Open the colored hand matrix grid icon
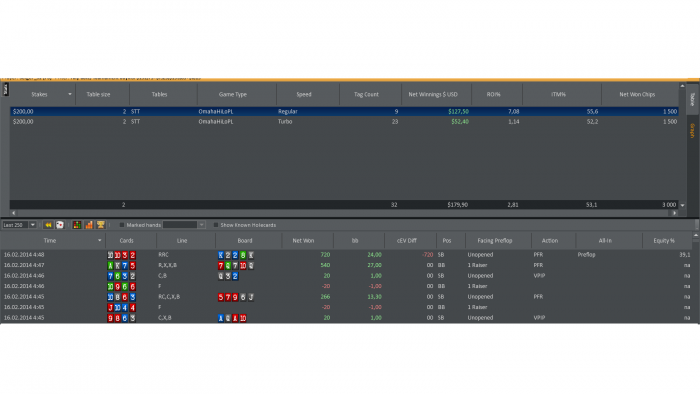700x394 pixels. click(x=77, y=225)
